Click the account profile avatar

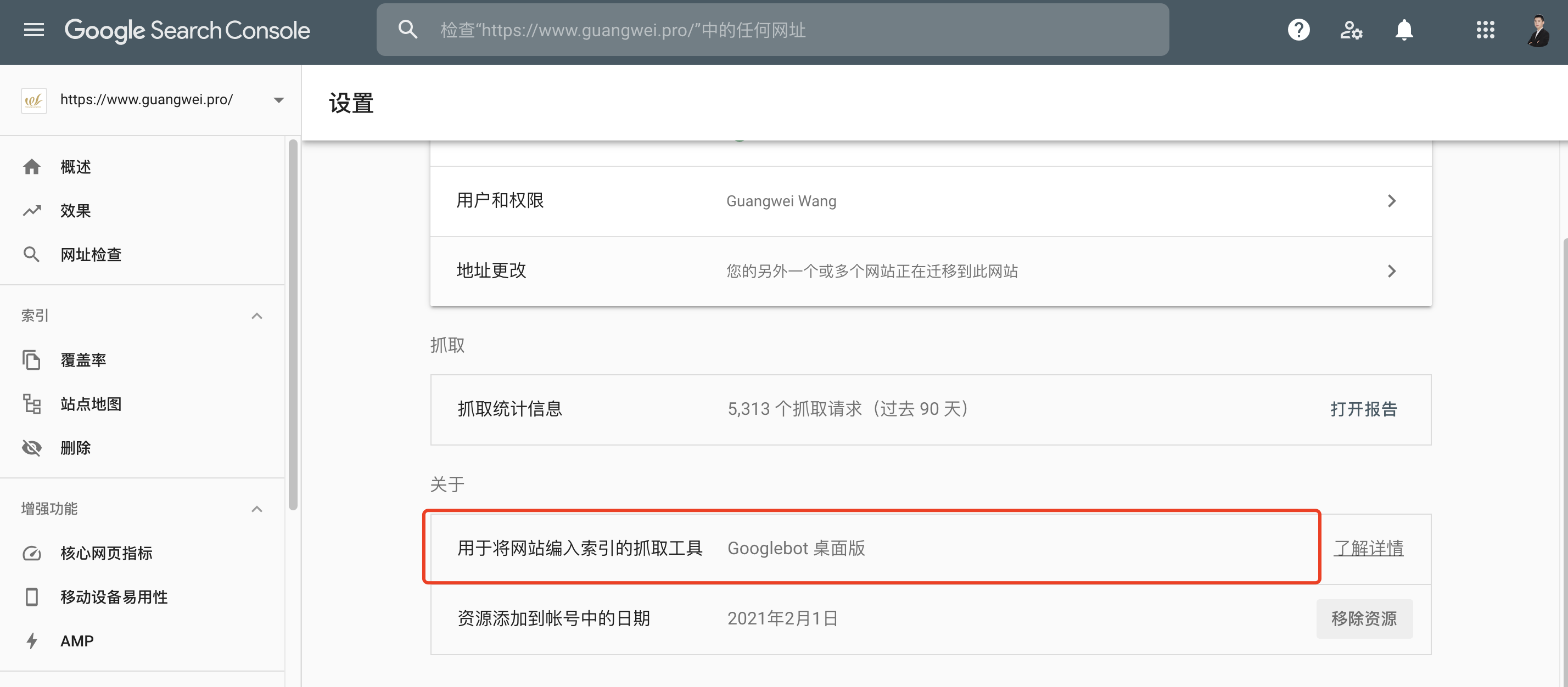click(x=1538, y=30)
